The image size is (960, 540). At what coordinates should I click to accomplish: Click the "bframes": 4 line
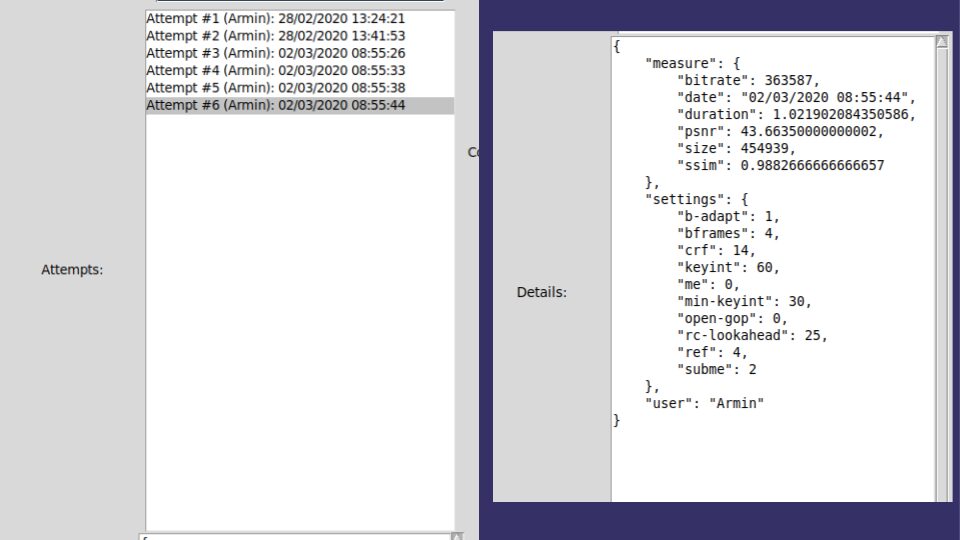pyautogui.click(x=728, y=233)
